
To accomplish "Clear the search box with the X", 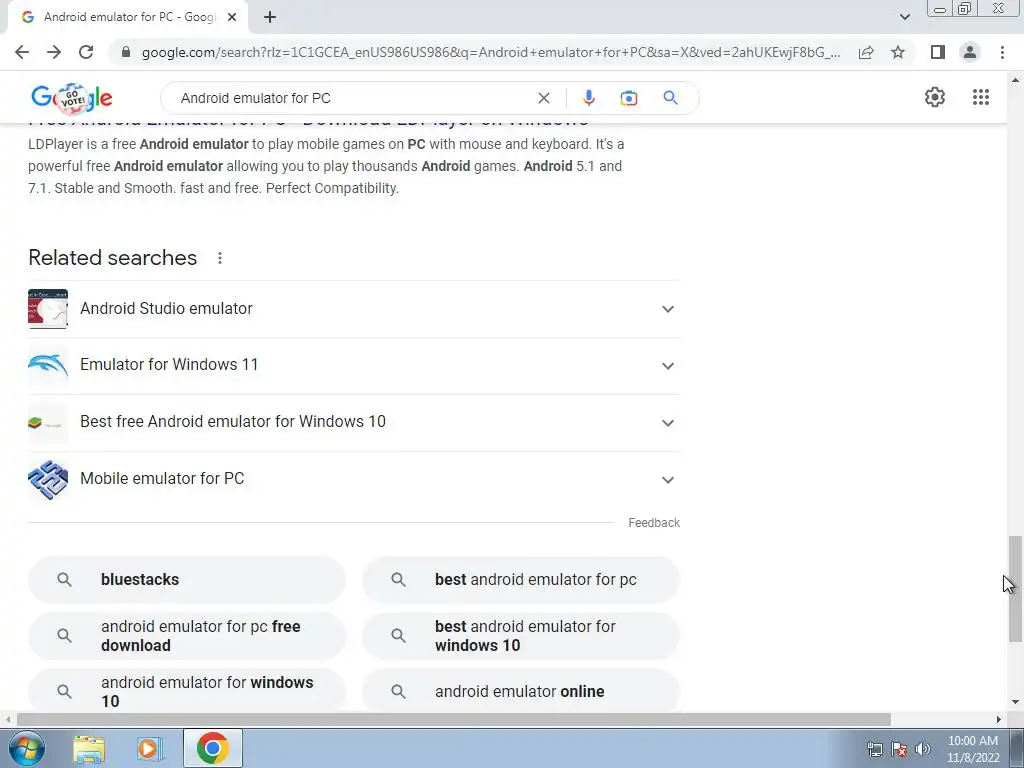I will point(543,98).
